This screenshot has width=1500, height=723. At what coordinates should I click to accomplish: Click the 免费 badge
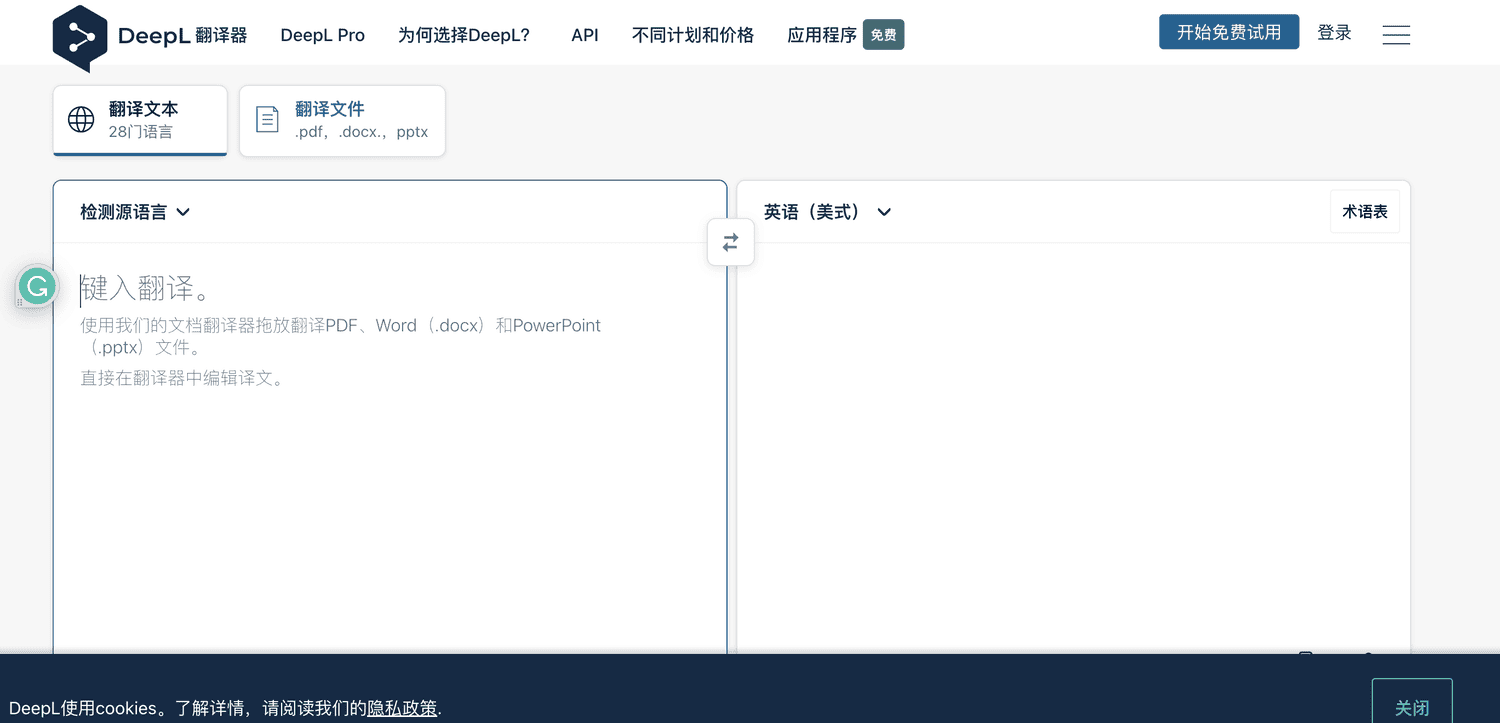883,35
